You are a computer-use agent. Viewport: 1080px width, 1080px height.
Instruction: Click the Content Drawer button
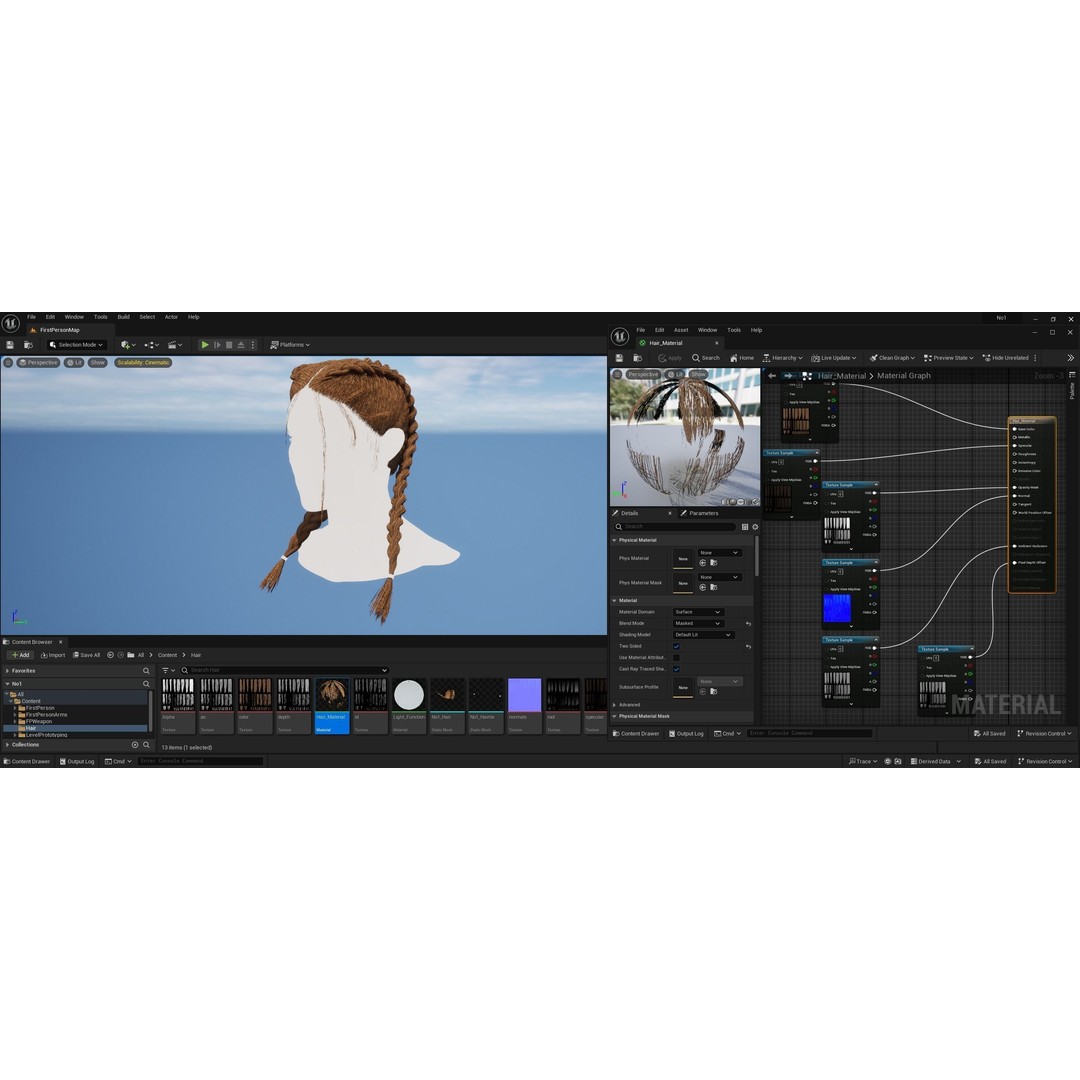(x=27, y=761)
